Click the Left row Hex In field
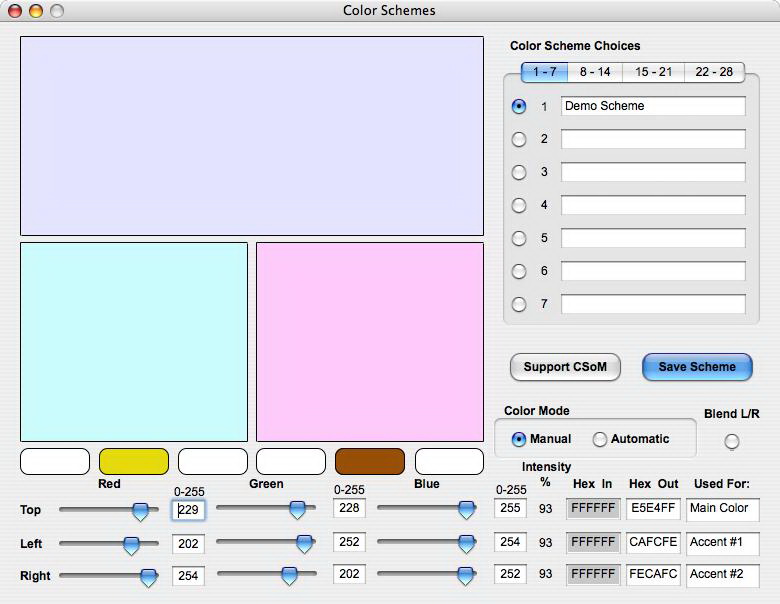 [x=593, y=542]
